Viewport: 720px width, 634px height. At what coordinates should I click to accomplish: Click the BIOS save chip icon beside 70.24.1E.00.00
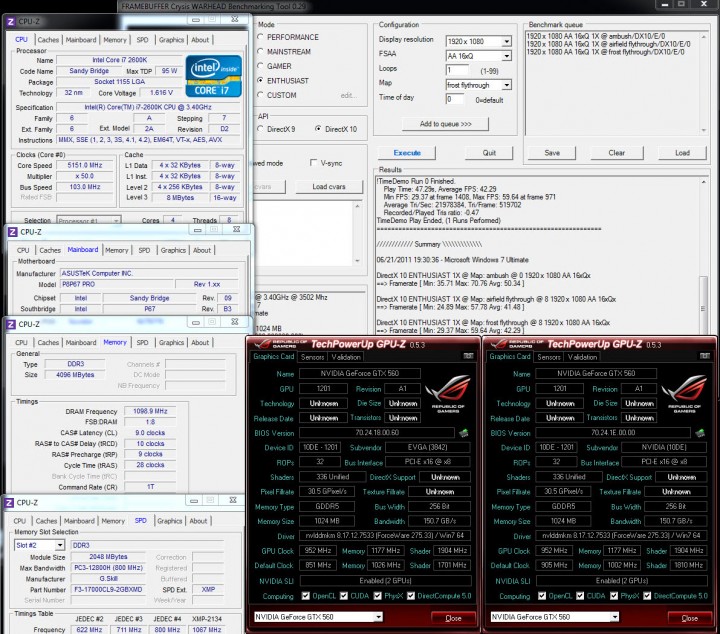pyautogui.click(x=700, y=432)
